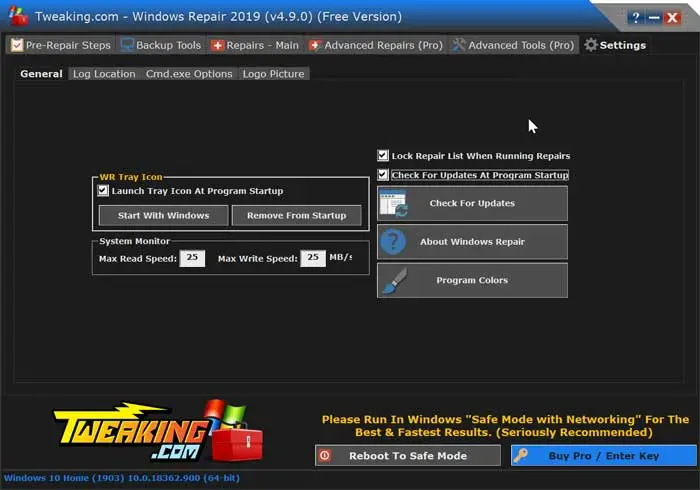Click the update window icon on Check For Updates
Image resolution: width=700 pixels, height=490 pixels.
tap(394, 203)
